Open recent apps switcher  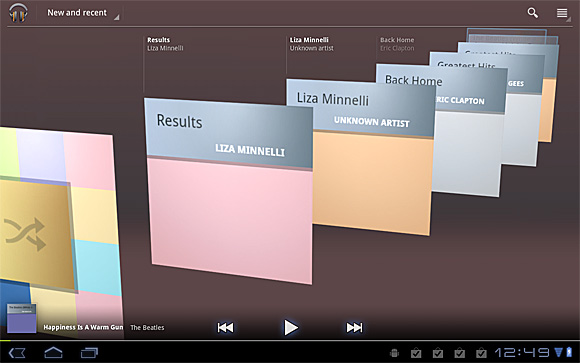click(x=89, y=353)
